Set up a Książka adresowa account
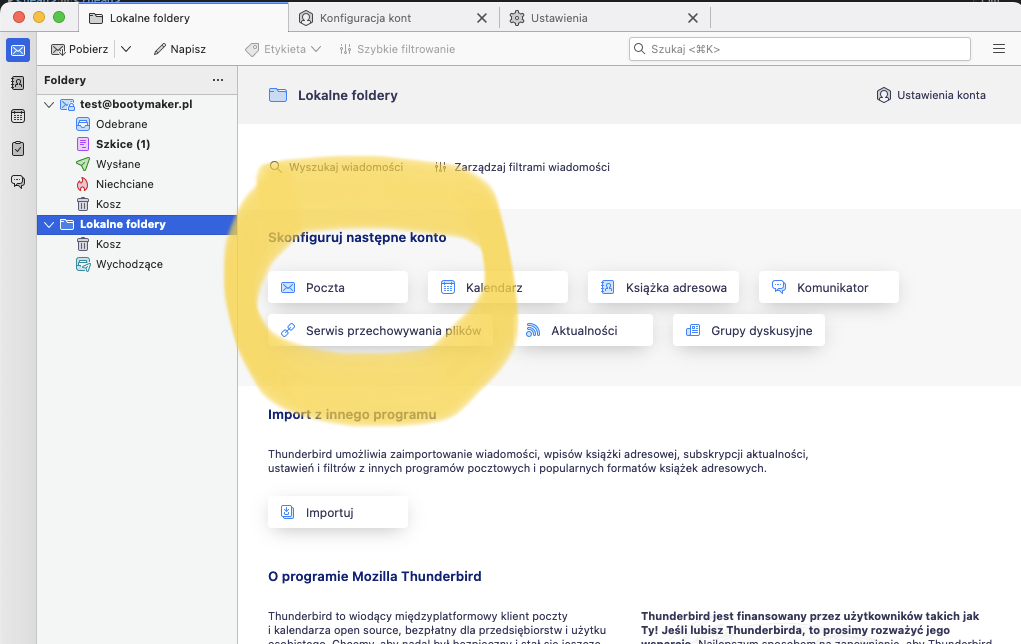The width and height of the screenshot is (1021, 644). pyautogui.click(x=664, y=287)
